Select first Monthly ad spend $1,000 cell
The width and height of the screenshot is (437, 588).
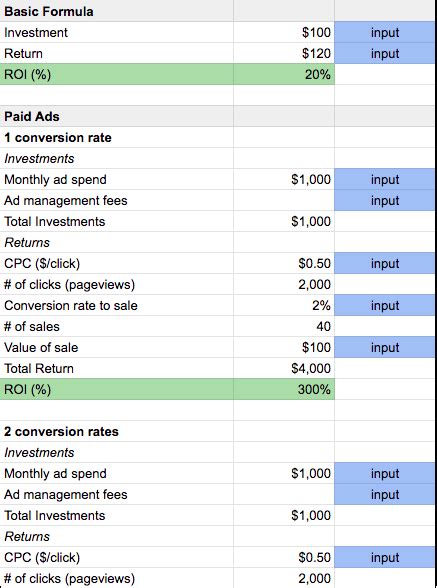click(x=284, y=179)
